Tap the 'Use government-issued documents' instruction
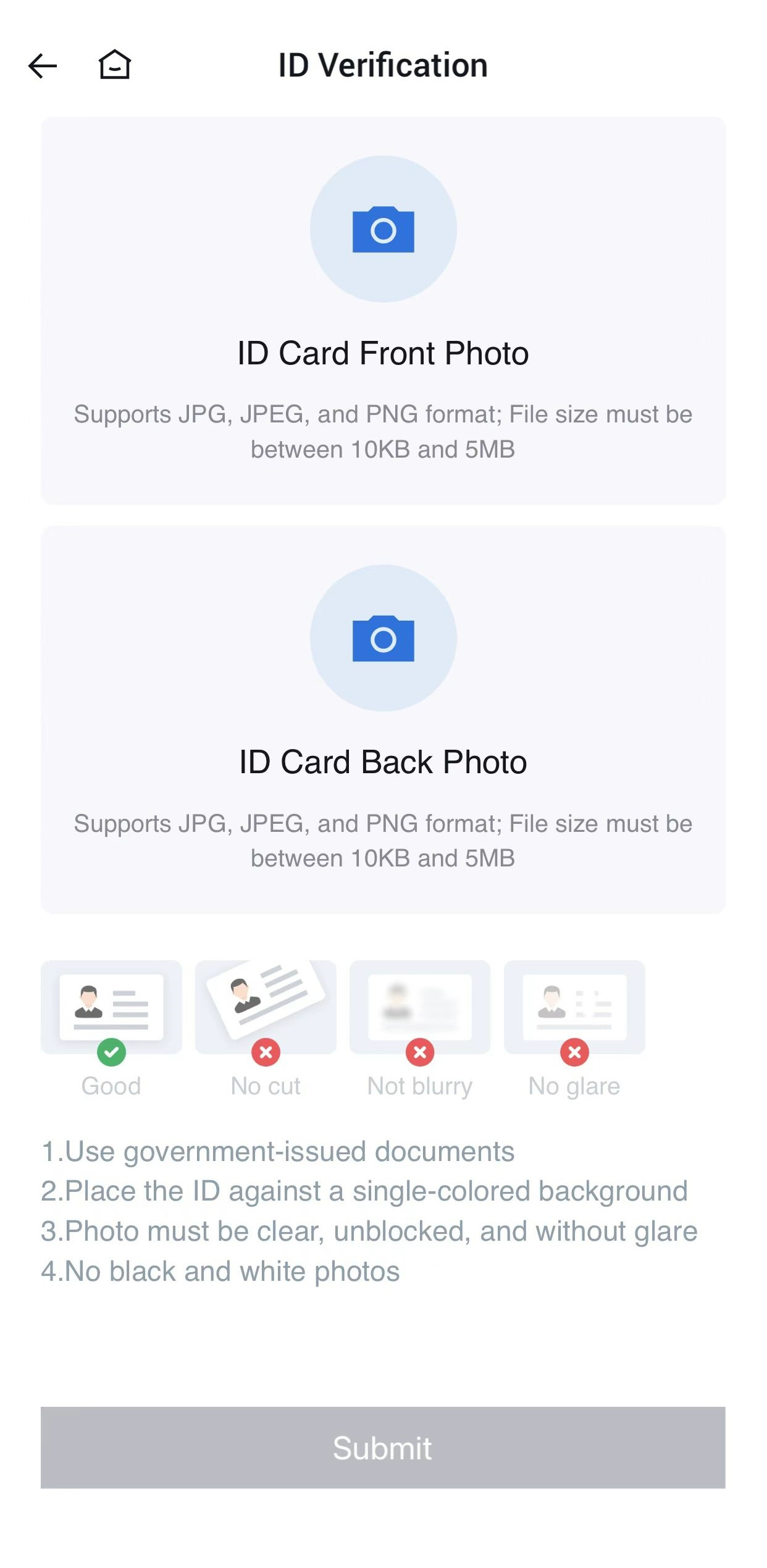This screenshot has width=767, height=1568. click(278, 1152)
